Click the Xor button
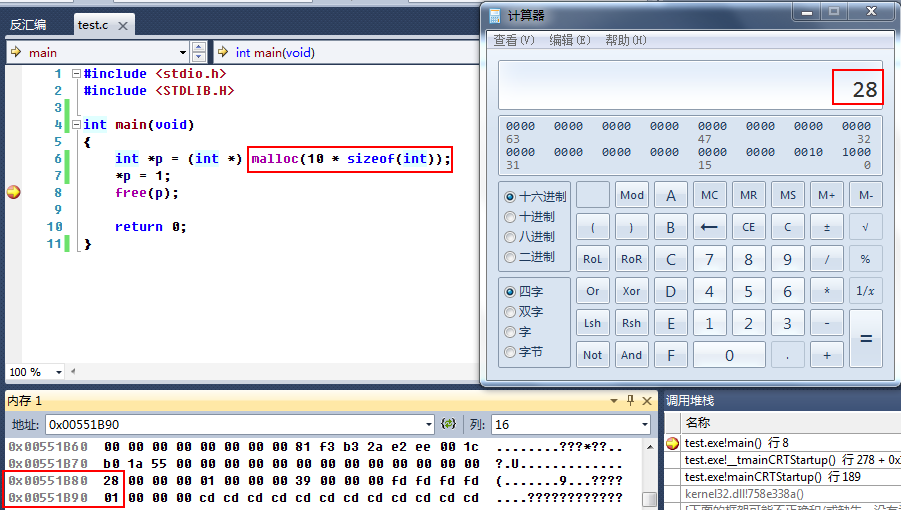 [632, 291]
